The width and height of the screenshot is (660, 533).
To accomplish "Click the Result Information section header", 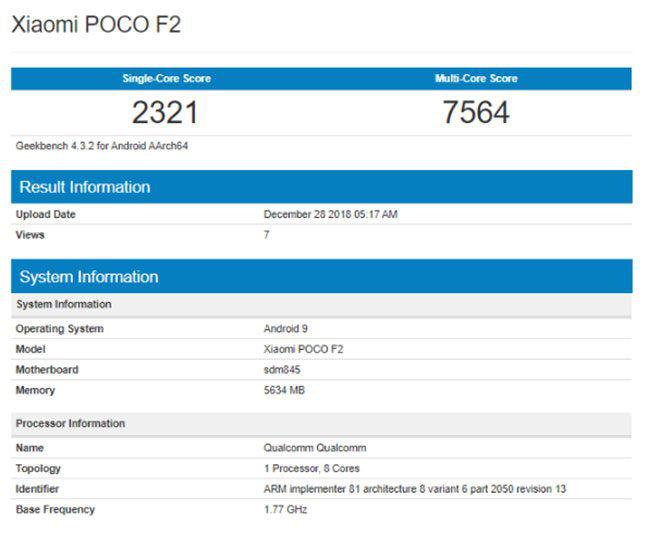I will pyautogui.click(x=322, y=187).
